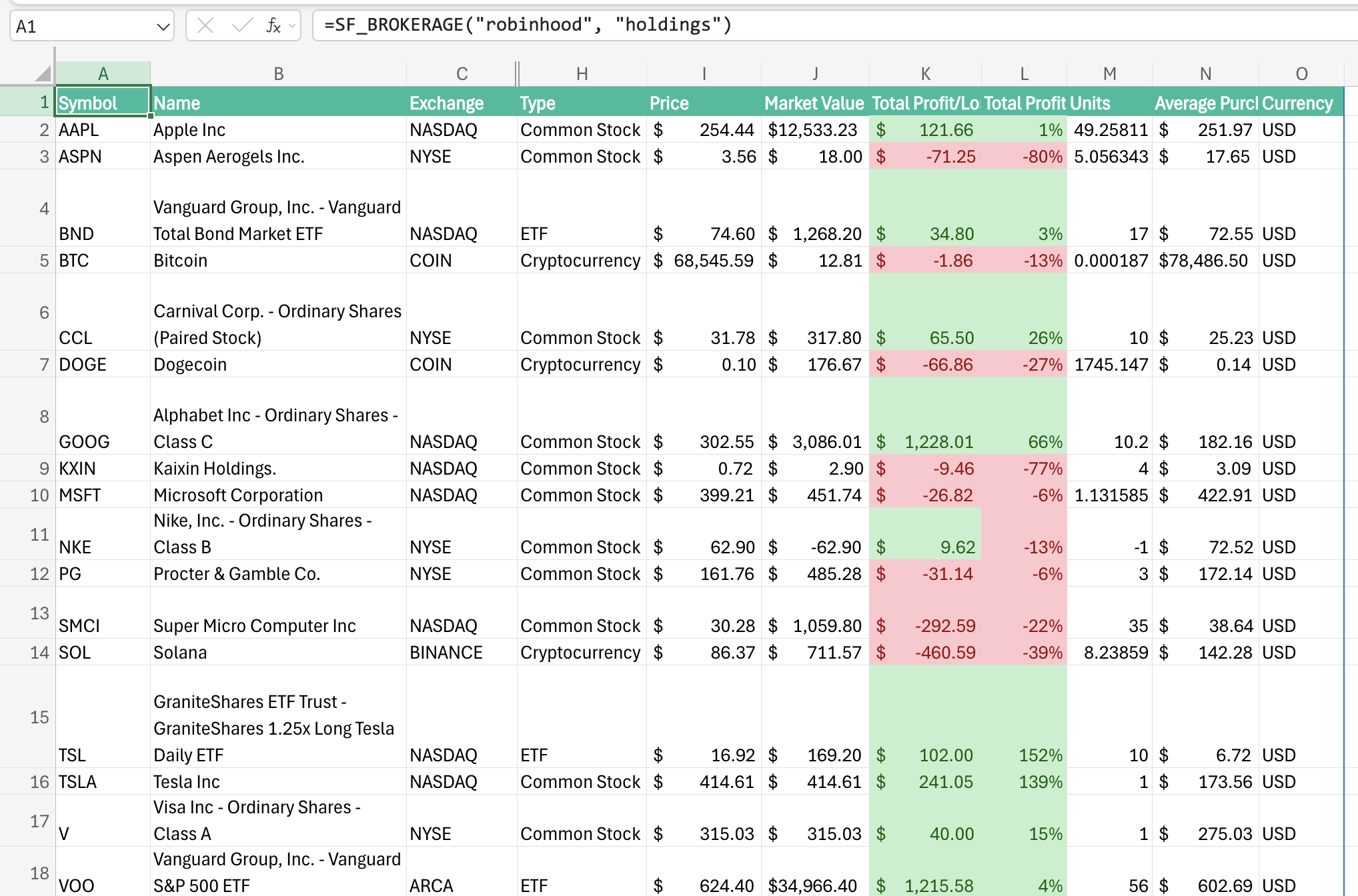Click row 5 header containing Bitcoin
The image size is (1358, 896).
(43, 260)
